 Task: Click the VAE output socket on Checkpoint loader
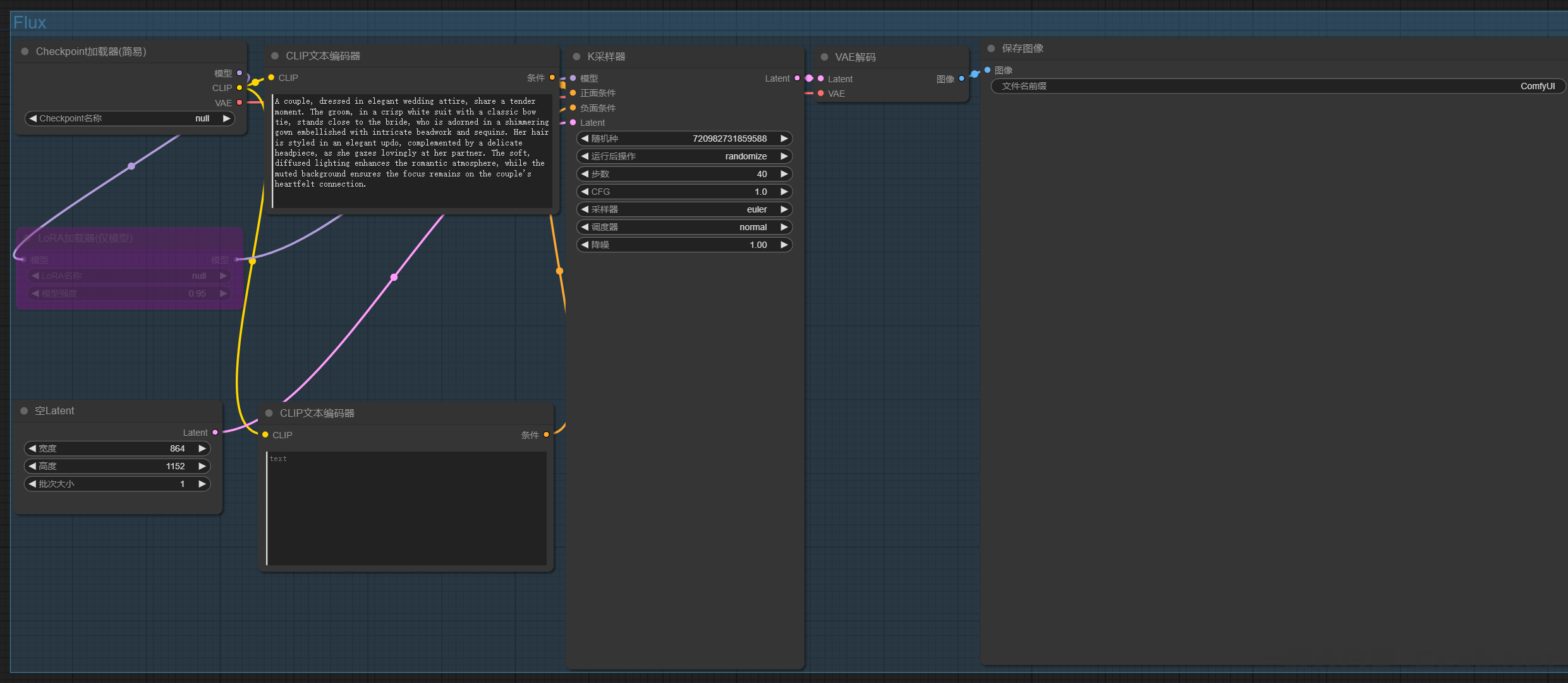[240, 102]
